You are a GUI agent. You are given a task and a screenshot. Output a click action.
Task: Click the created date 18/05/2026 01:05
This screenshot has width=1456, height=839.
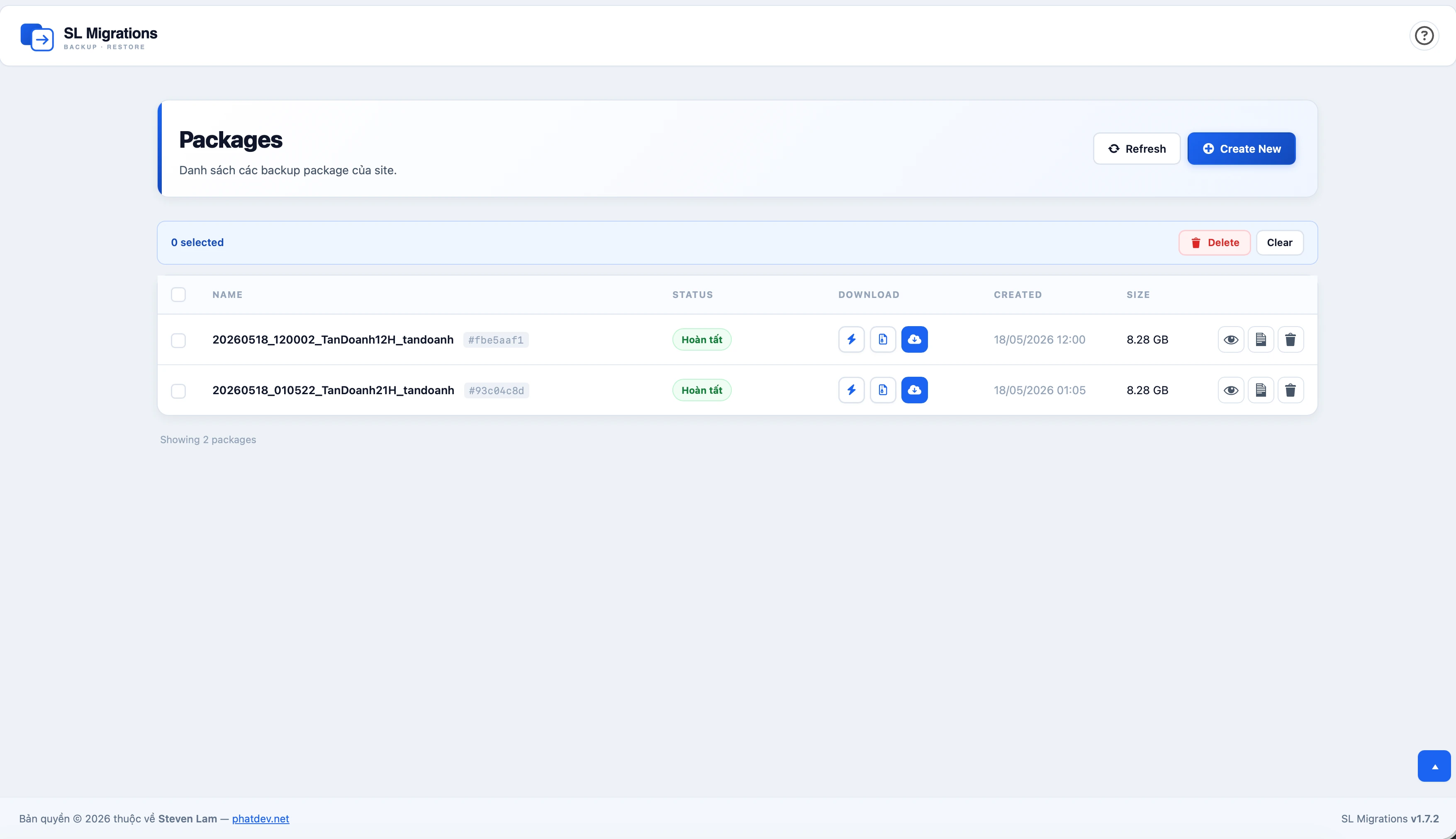[x=1039, y=390]
